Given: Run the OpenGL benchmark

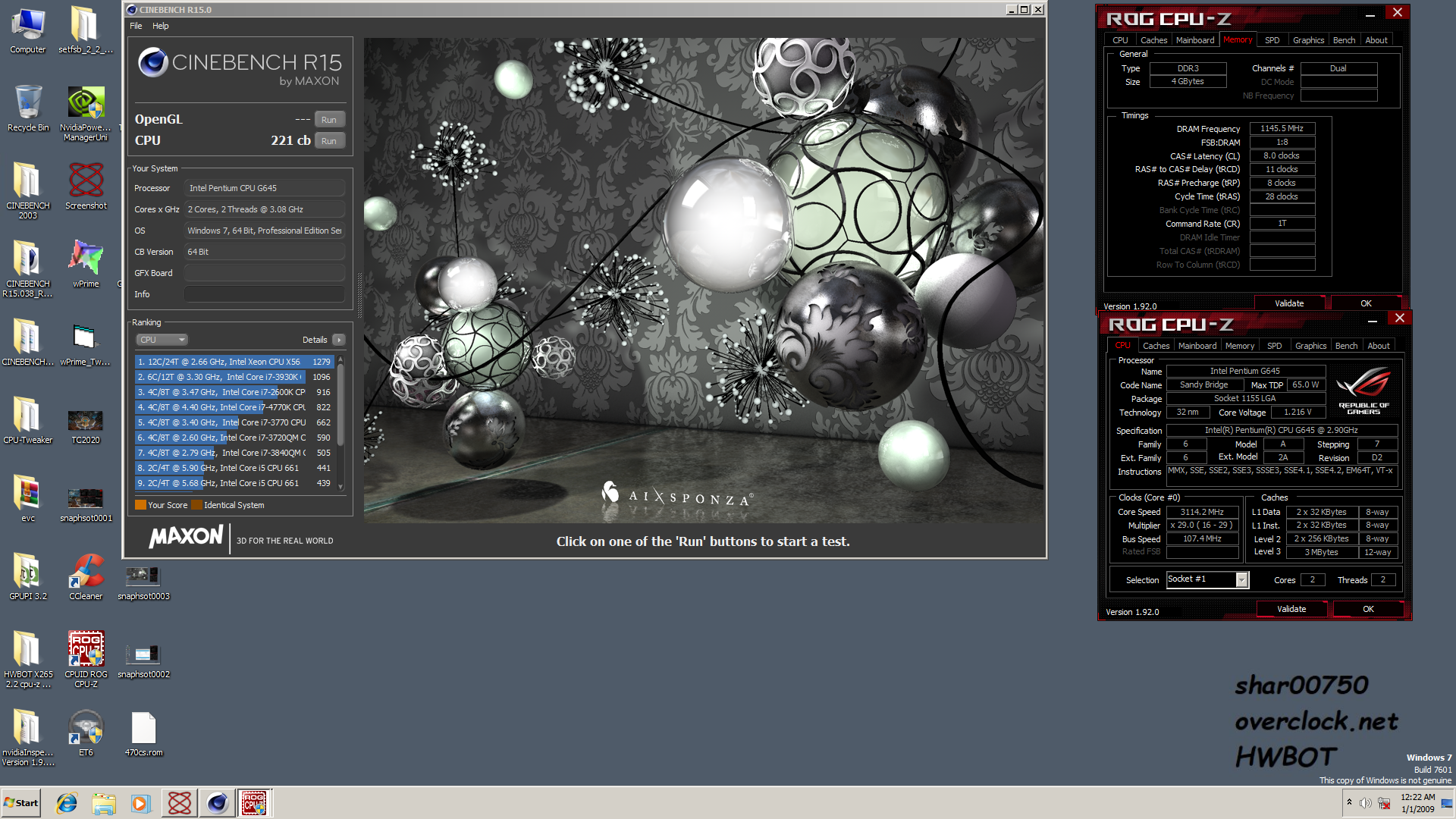Looking at the screenshot, I should pos(329,120).
